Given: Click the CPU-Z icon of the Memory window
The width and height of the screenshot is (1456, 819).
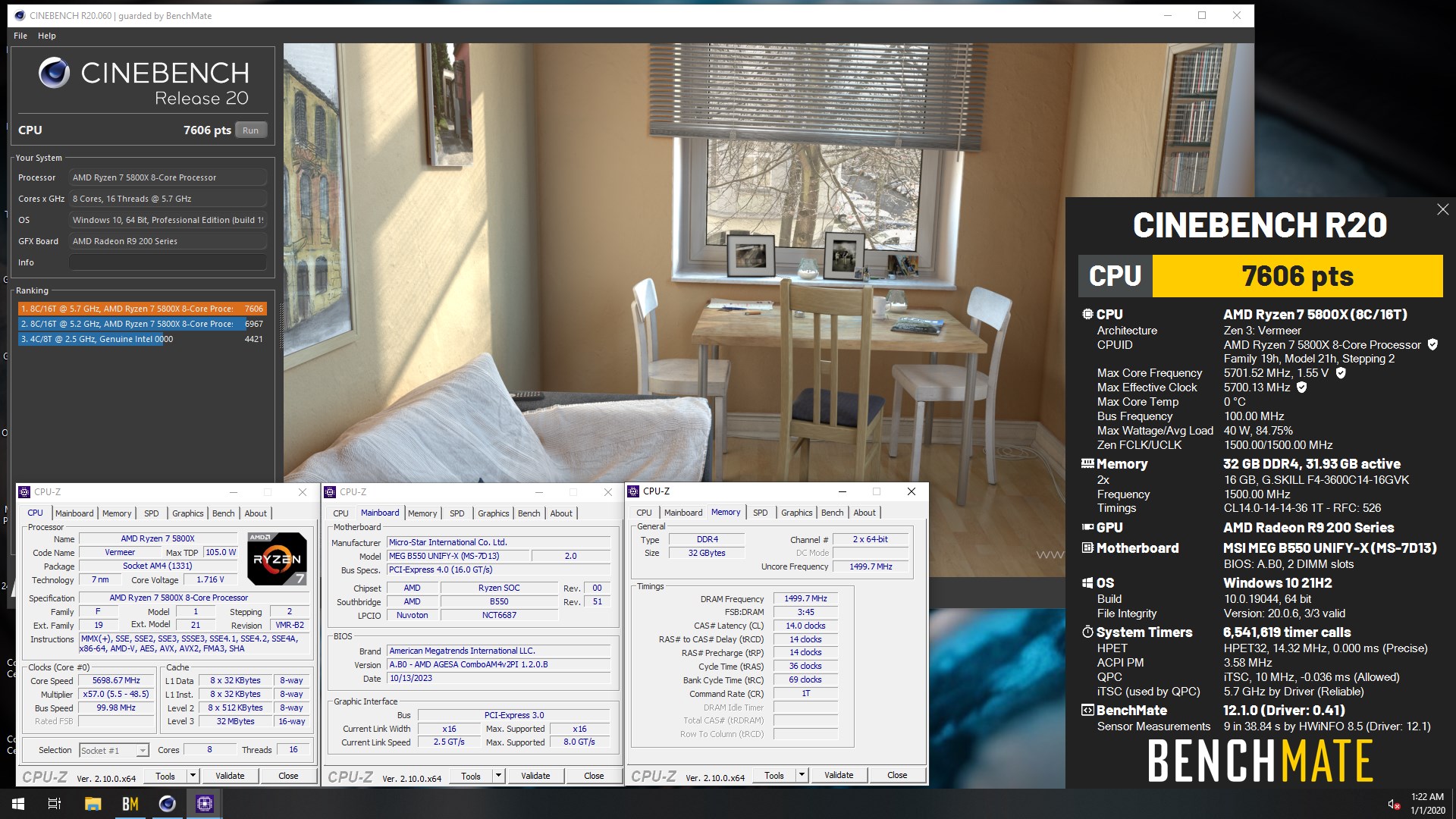Looking at the screenshot, I should click(x=633, y=491).
